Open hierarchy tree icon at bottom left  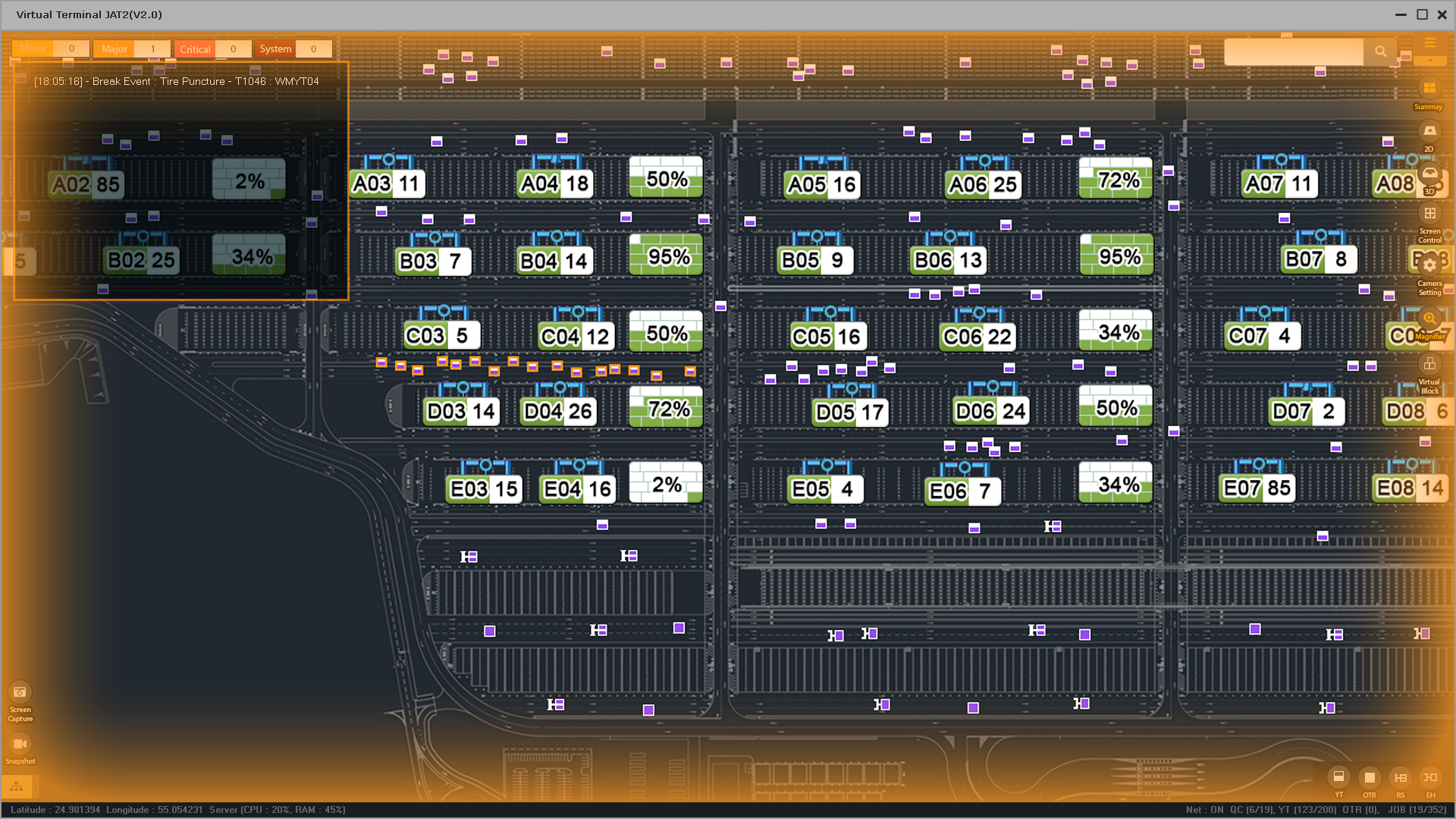click(17, 786)
